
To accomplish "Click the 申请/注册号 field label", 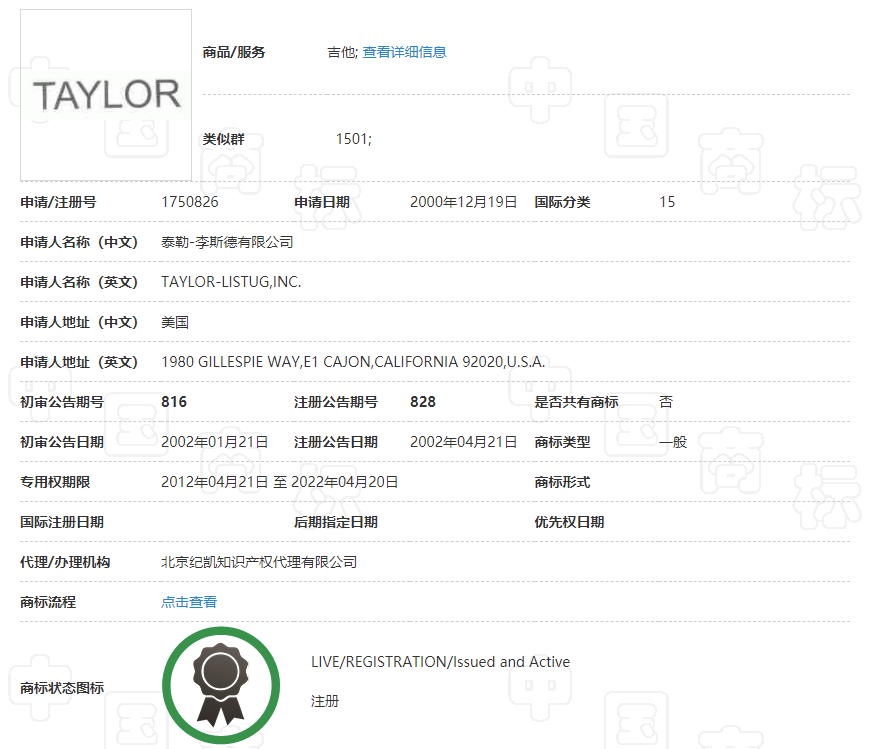I will [x=58, y=202].
